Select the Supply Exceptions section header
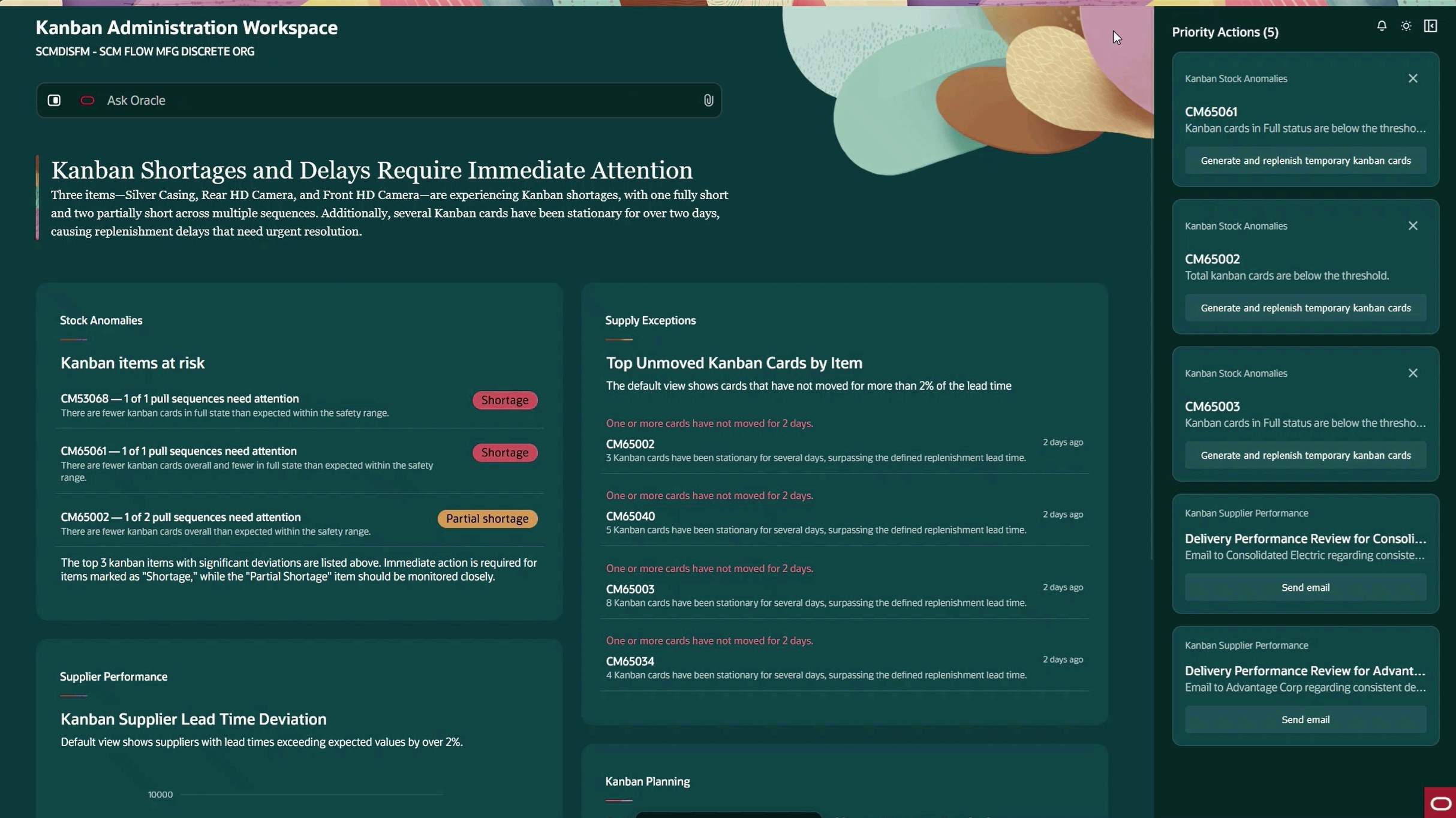This screenshot has height=818, width=1456. click(x=650, y=321)
